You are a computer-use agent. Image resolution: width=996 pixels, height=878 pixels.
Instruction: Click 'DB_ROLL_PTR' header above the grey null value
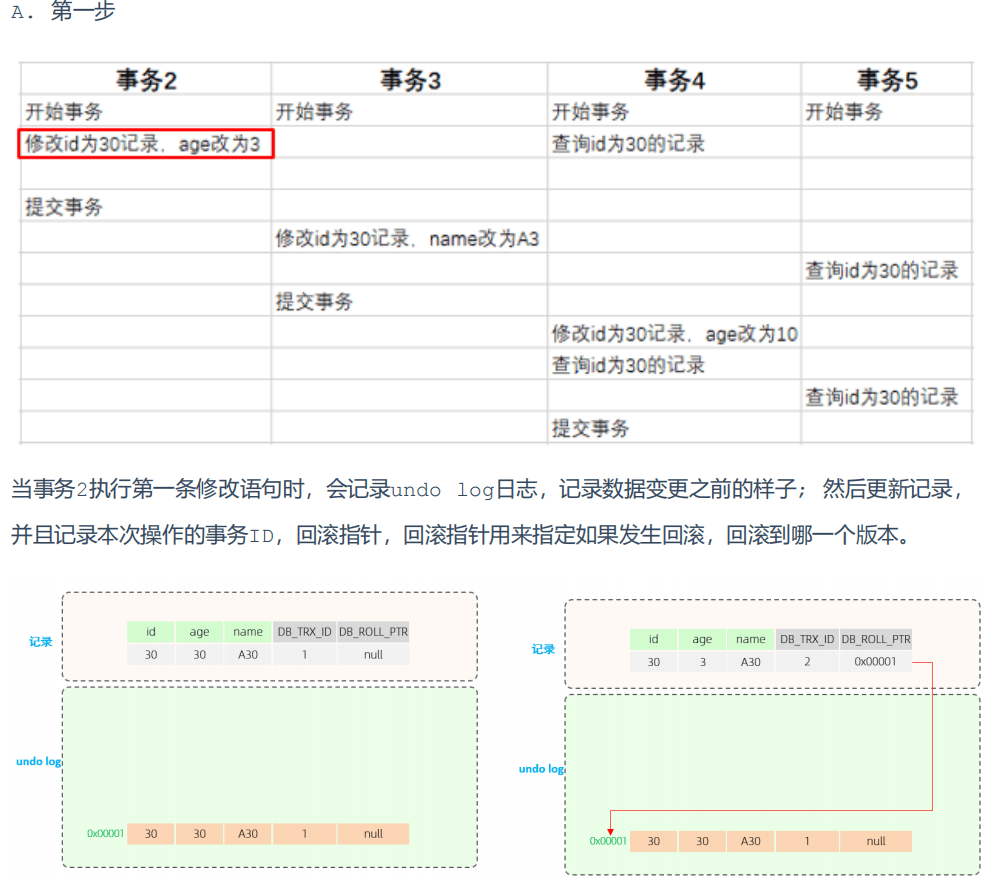[374, 631]
